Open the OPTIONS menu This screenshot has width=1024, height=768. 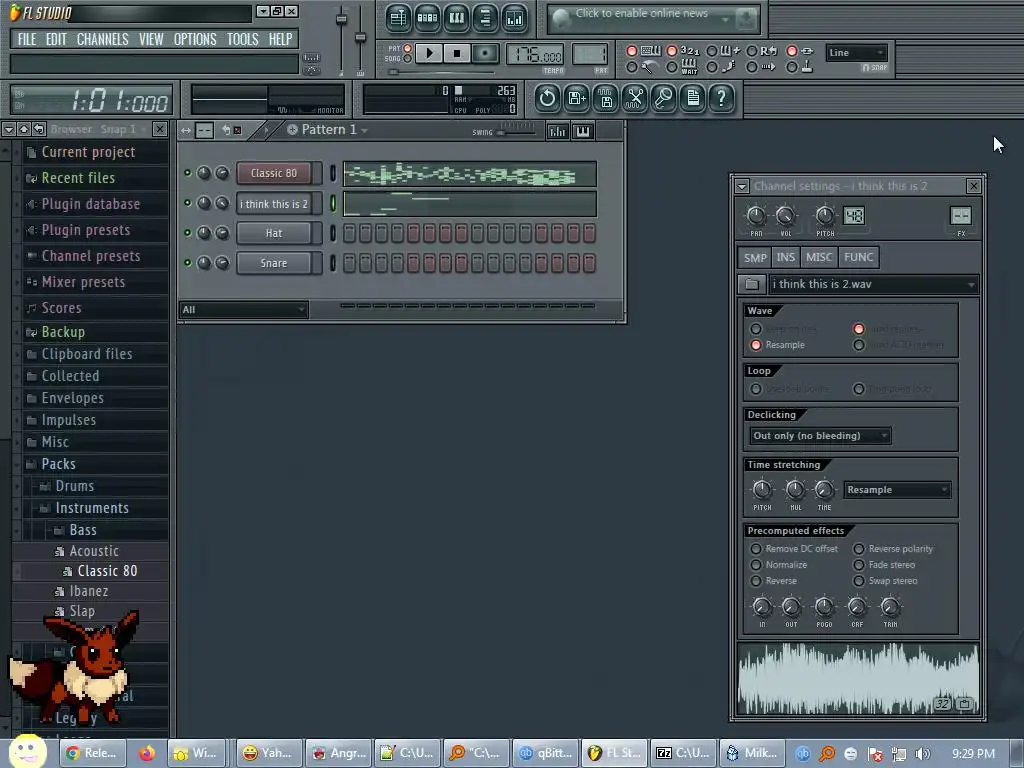coord(195,39)
